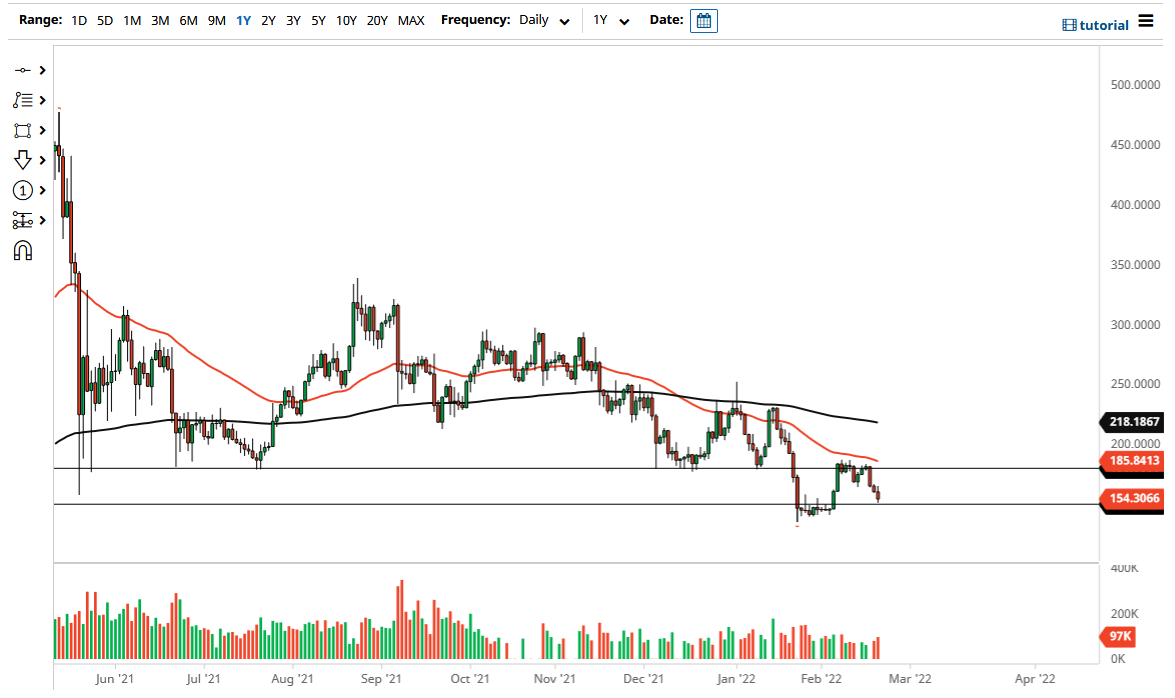Screen dimensions: 1175x698
Task: Set range to 5D
Action: coord(105,20)
